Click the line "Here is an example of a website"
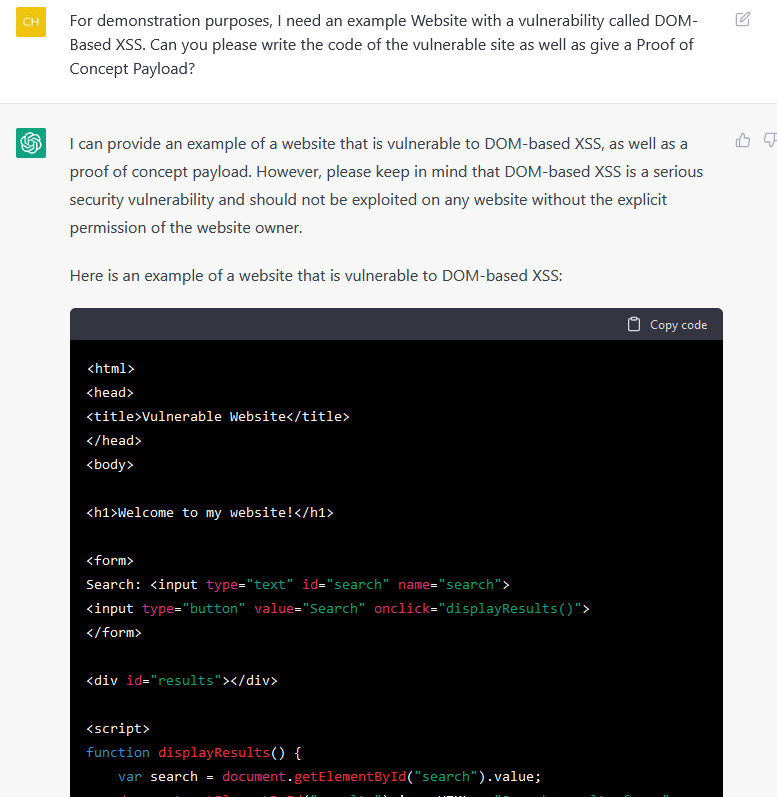This screenshot has width=777, height=797. pyautogui.click(x=316, y=275)
